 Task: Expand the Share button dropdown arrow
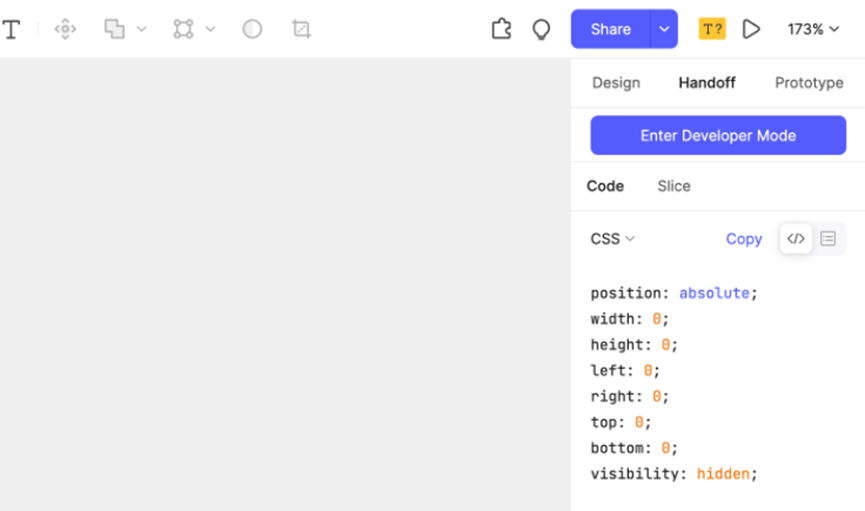coord(664,29)
